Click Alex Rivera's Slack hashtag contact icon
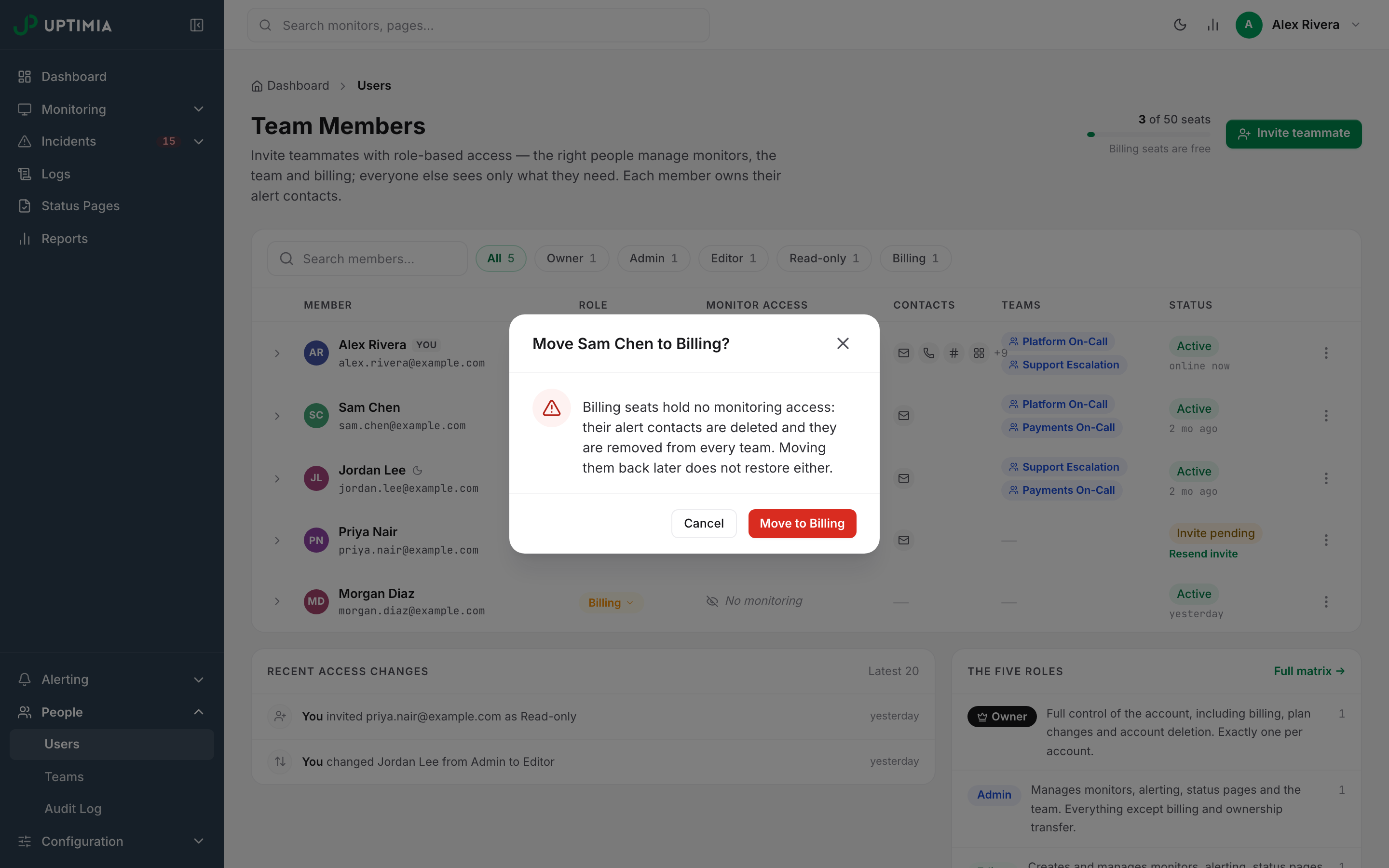 [x=954, y=353]
